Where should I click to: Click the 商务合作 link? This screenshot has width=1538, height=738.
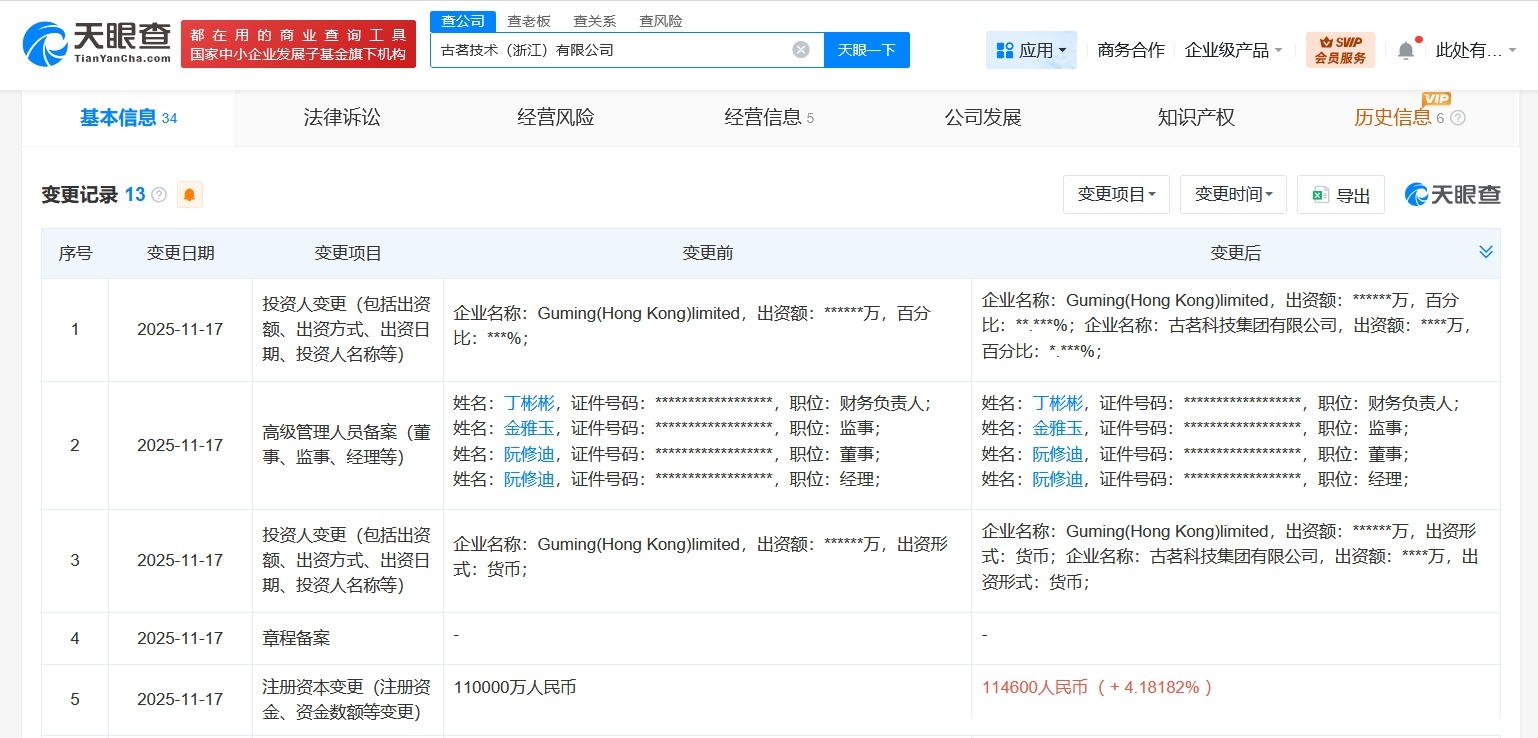pos(1130,49)
